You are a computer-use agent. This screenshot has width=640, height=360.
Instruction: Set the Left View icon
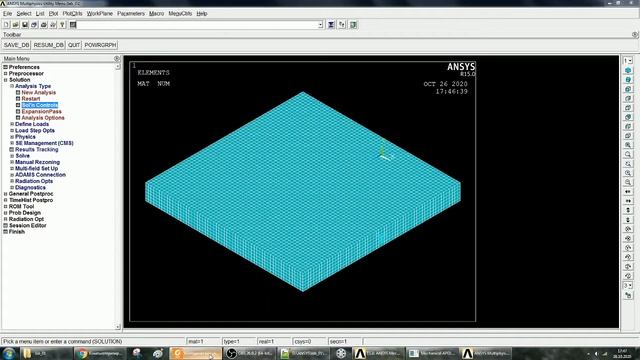tap(628, 127)
